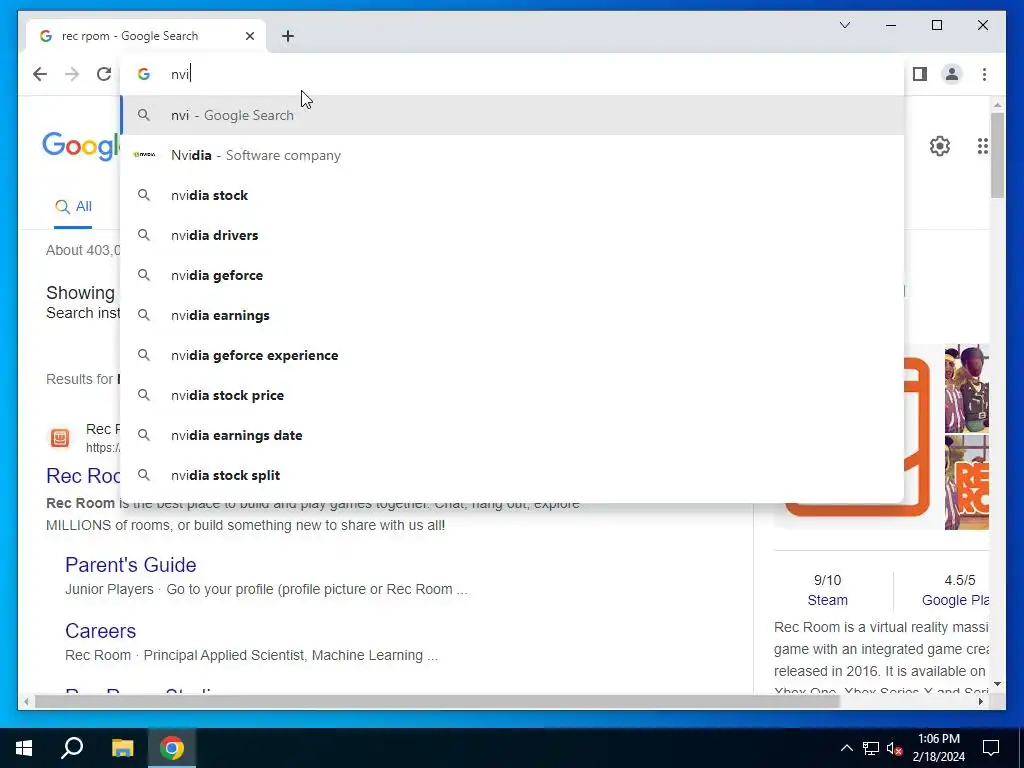Open the Windows notification center
The width and height of the screenshot is (1024, 768).
click(991, 748)
